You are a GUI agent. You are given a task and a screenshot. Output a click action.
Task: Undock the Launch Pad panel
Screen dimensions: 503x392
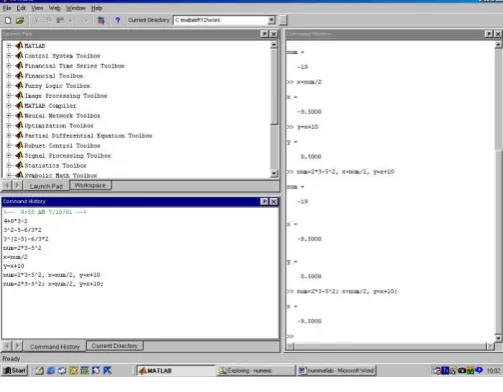coord(264,34)
